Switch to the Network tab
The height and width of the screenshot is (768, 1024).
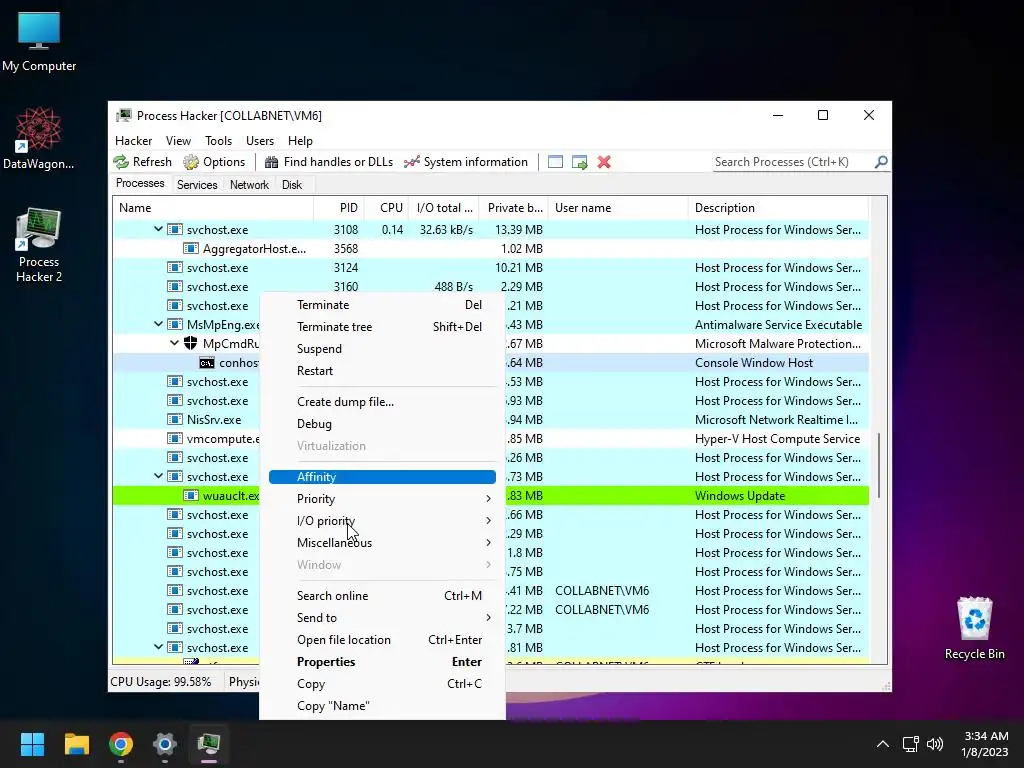[x=249, y=185]
